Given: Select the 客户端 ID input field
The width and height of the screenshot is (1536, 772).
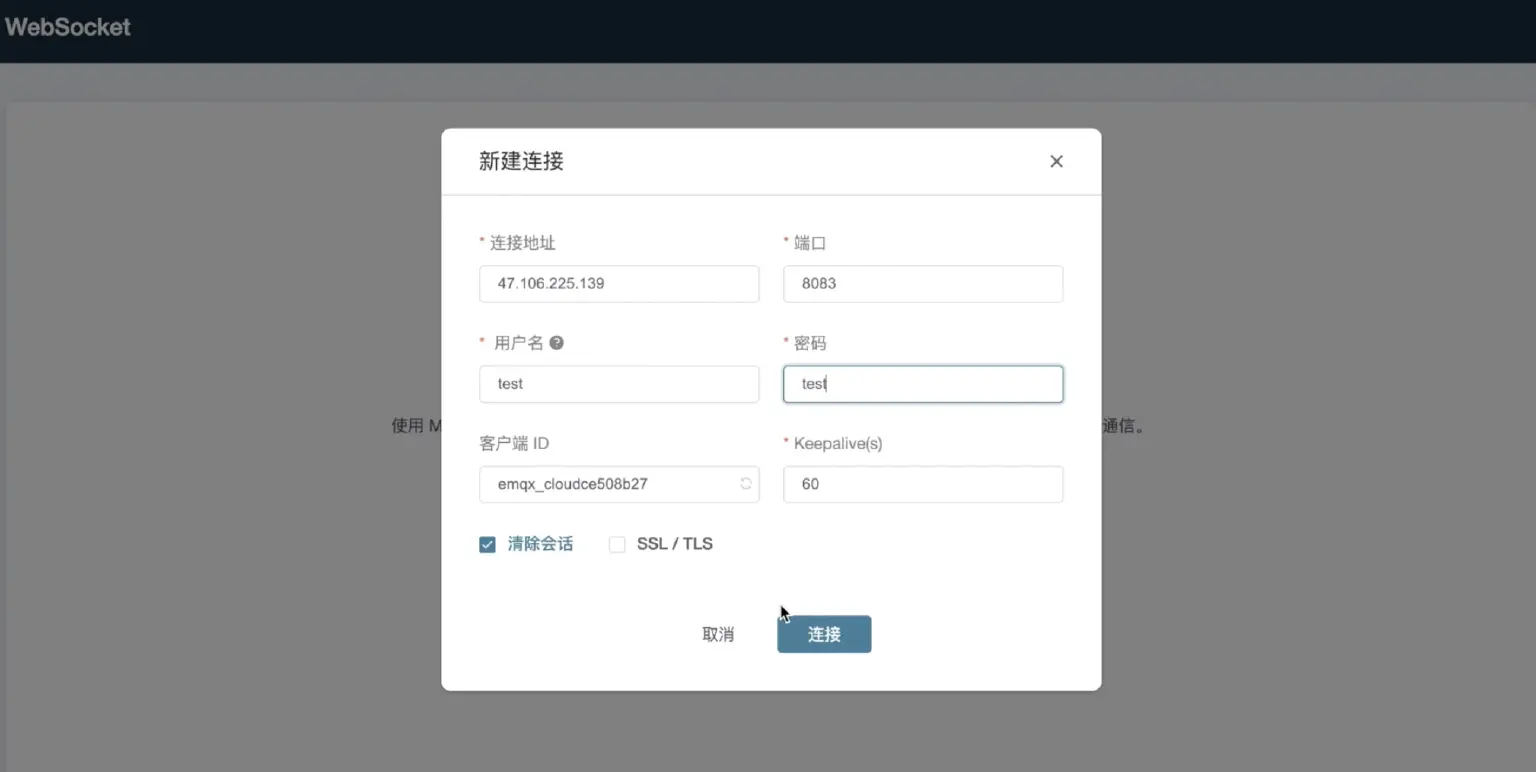Looking at the screenshot, I should click(610, 484).
